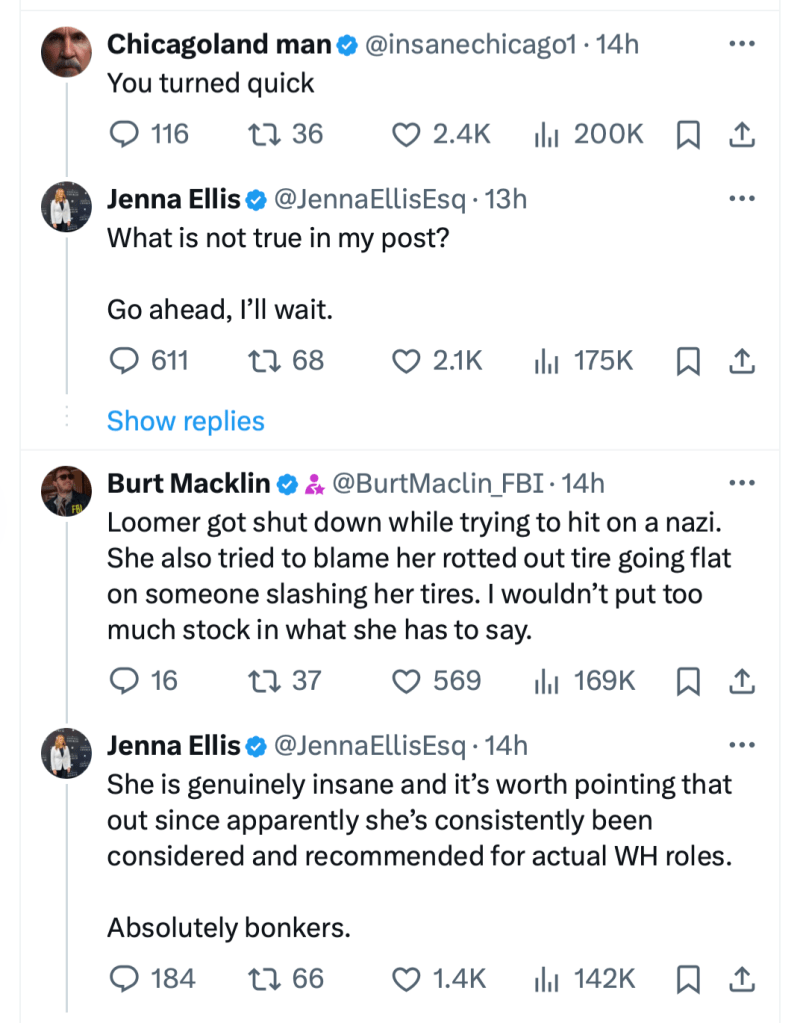Share Jenna Ellis's "What is not true" tweet
This screenshot has width=803, height=1023.
coord(742,361)
